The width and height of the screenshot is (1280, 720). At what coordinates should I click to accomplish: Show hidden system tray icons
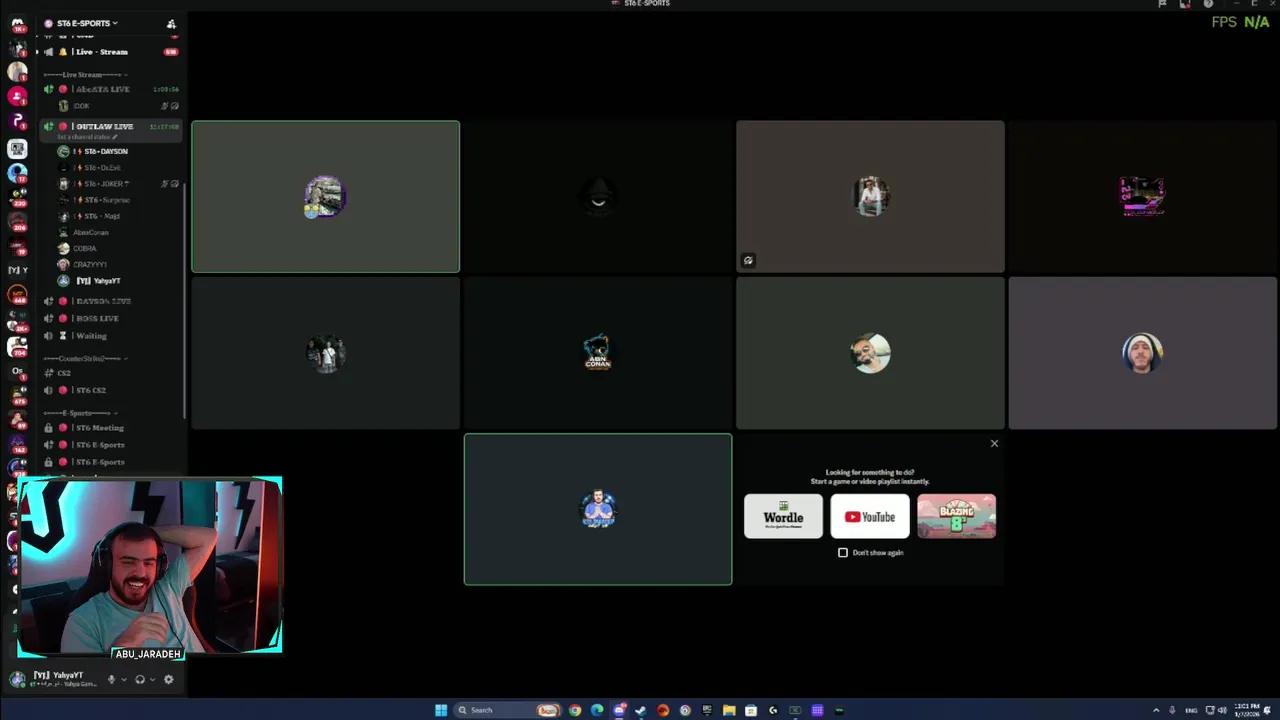point(1156,710)
